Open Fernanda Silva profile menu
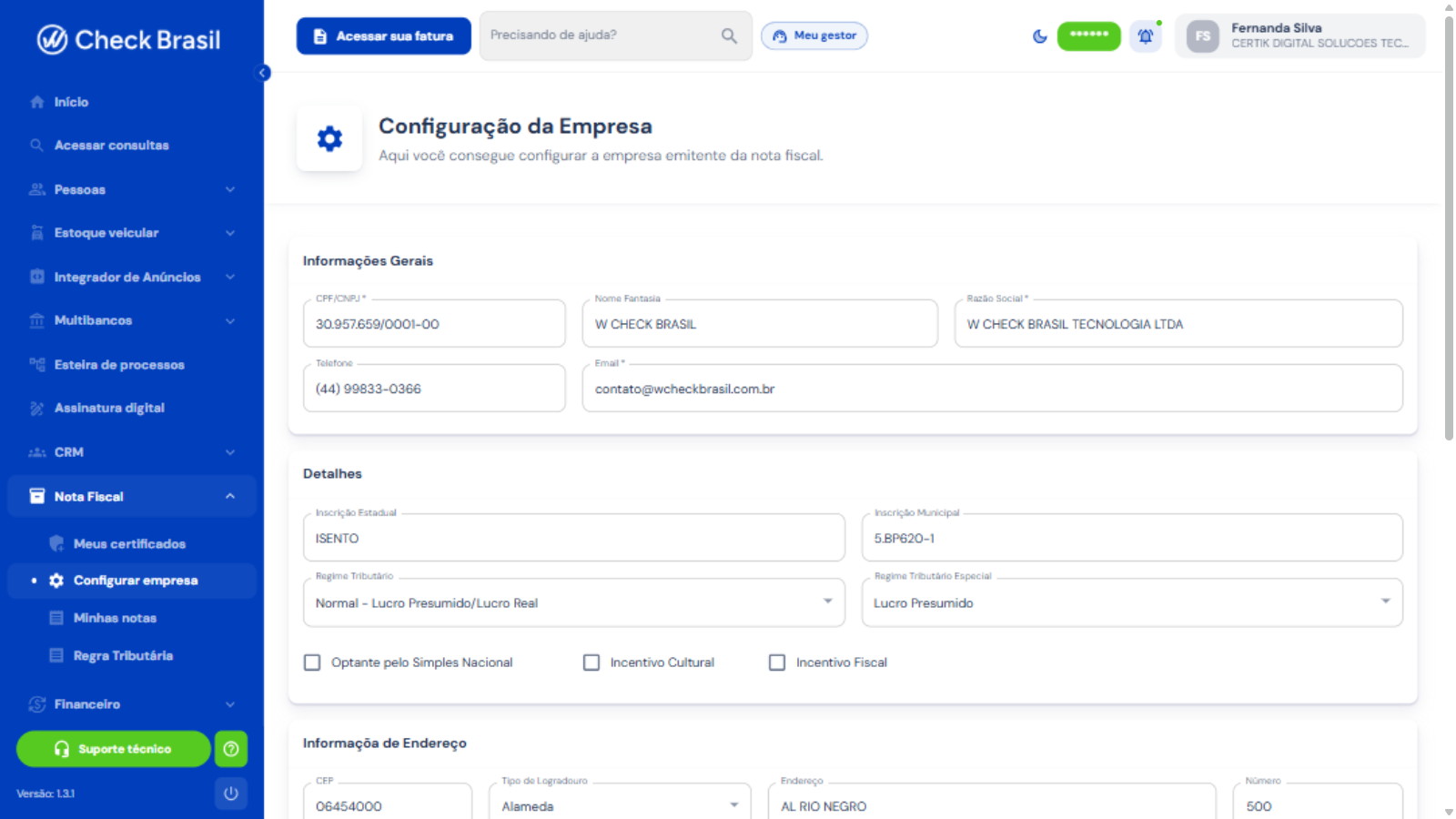 point(1300,36)
